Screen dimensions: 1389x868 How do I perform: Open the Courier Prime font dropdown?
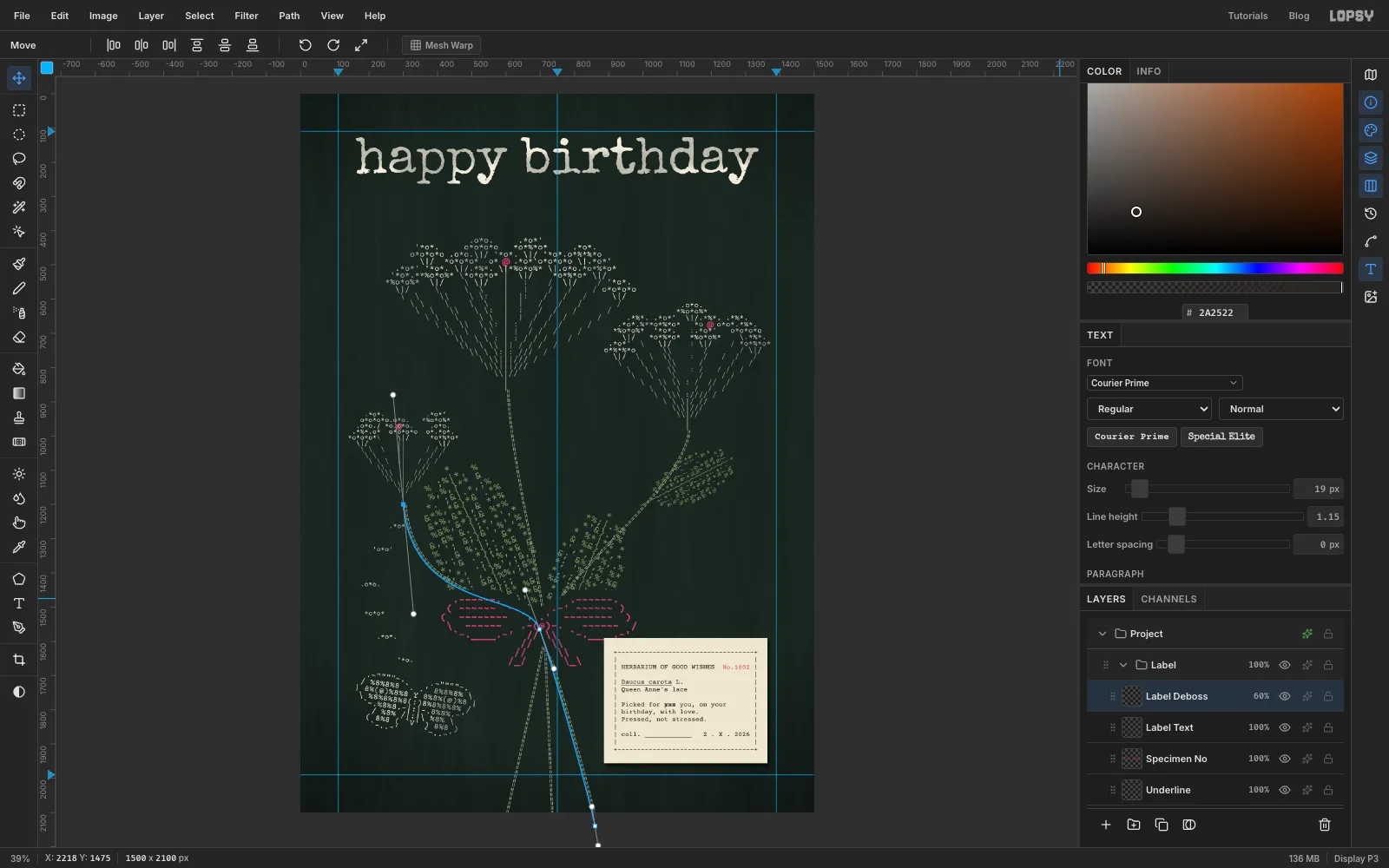[1164, 383]
